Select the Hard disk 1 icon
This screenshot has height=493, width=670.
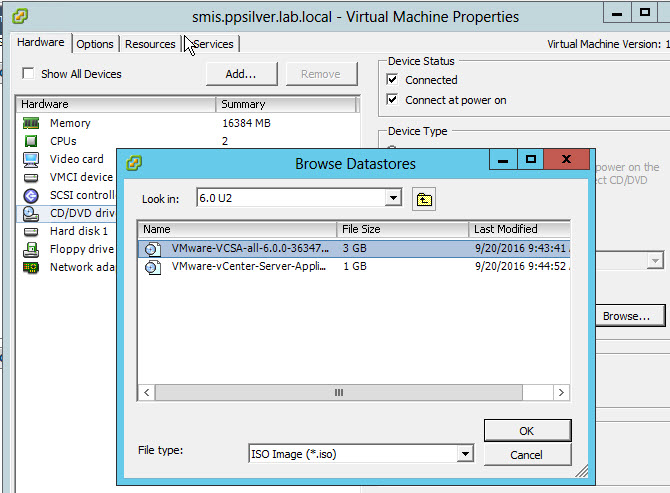[x=31, y=232]
